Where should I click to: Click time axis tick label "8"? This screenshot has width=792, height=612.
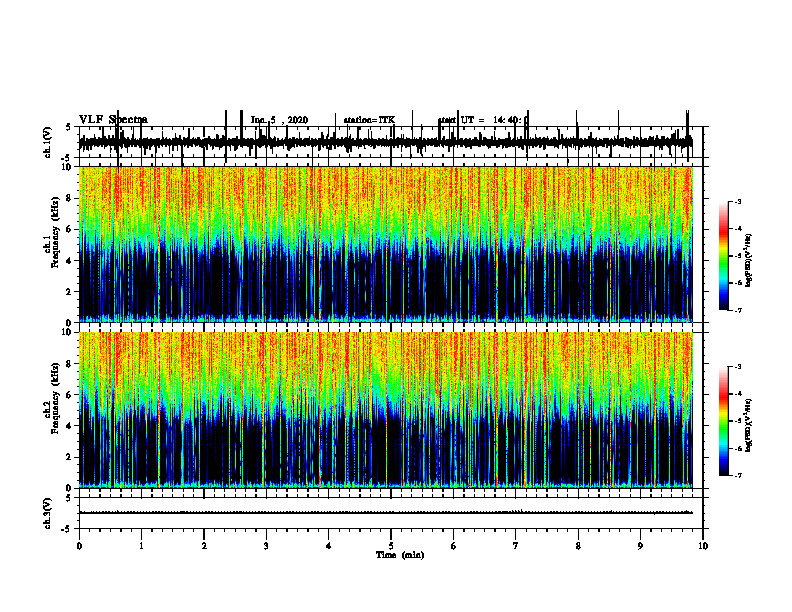tap(578, 546)
